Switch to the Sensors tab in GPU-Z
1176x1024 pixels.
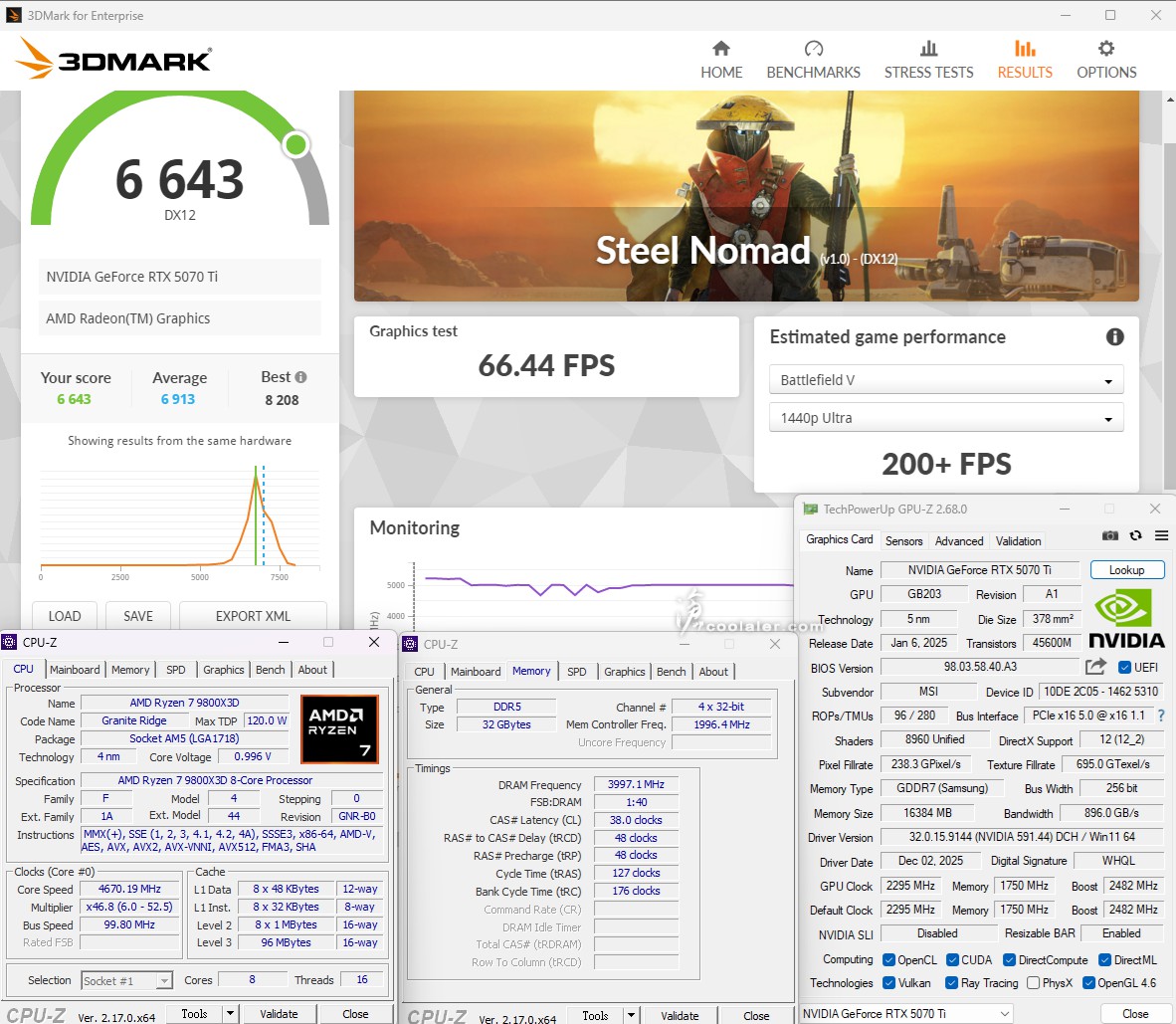pos(903,541)
